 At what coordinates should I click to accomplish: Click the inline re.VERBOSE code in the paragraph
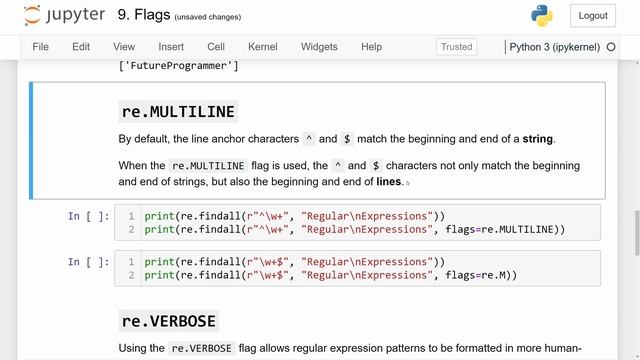coord(202,348)
